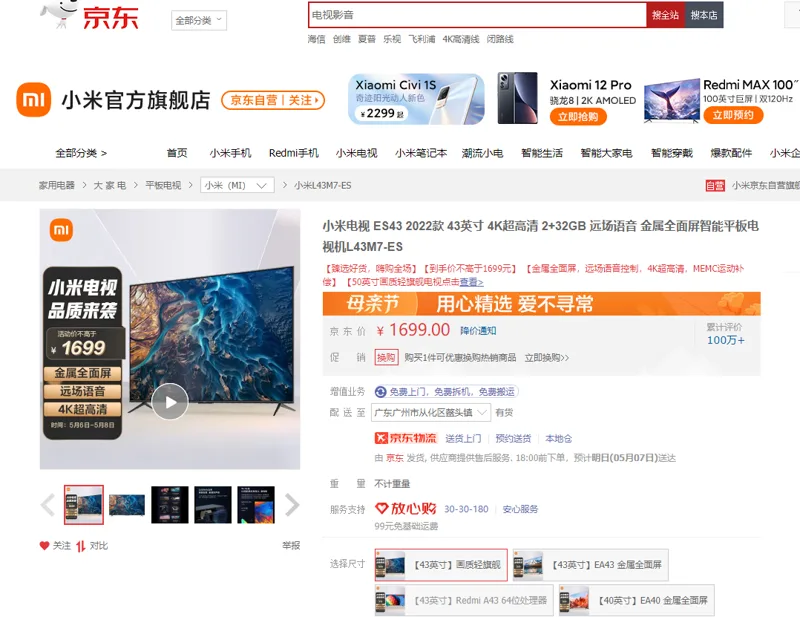This screenshot has height=617, width=800.
Task: Click the 创维 hot search keyword
Action: coord(342,39)
